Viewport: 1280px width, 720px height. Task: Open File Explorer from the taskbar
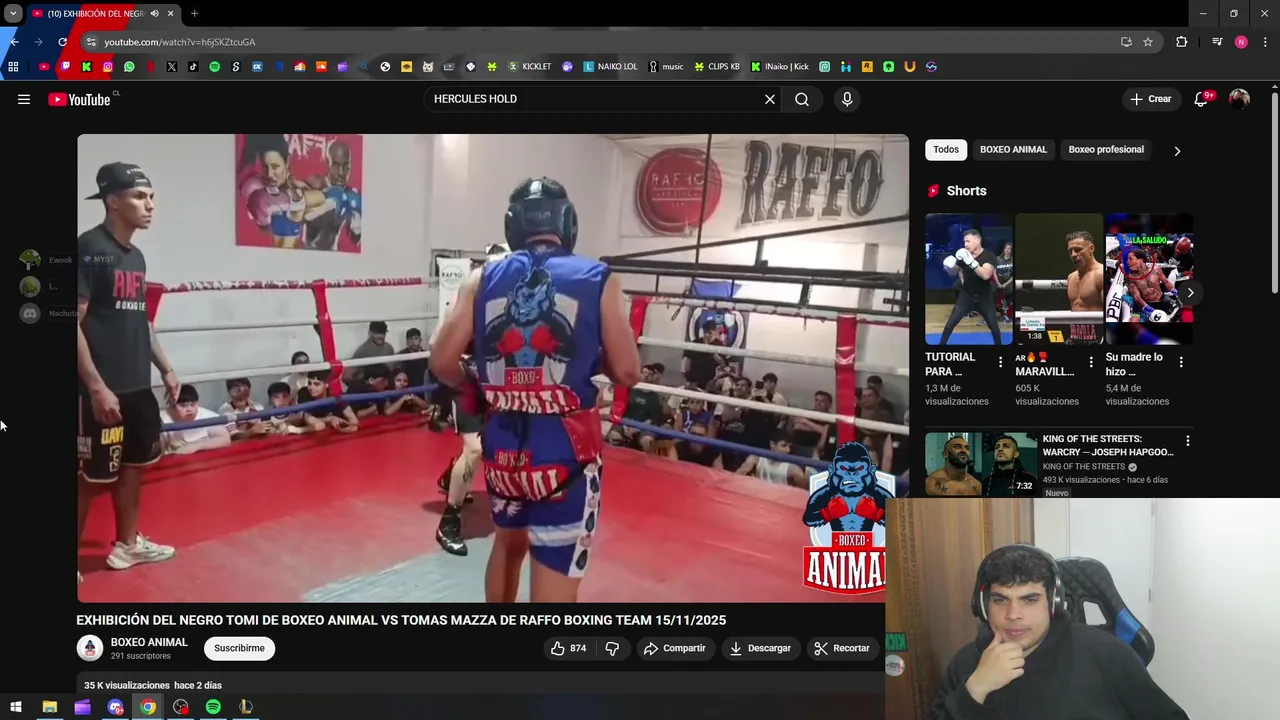tap(49, 707)
